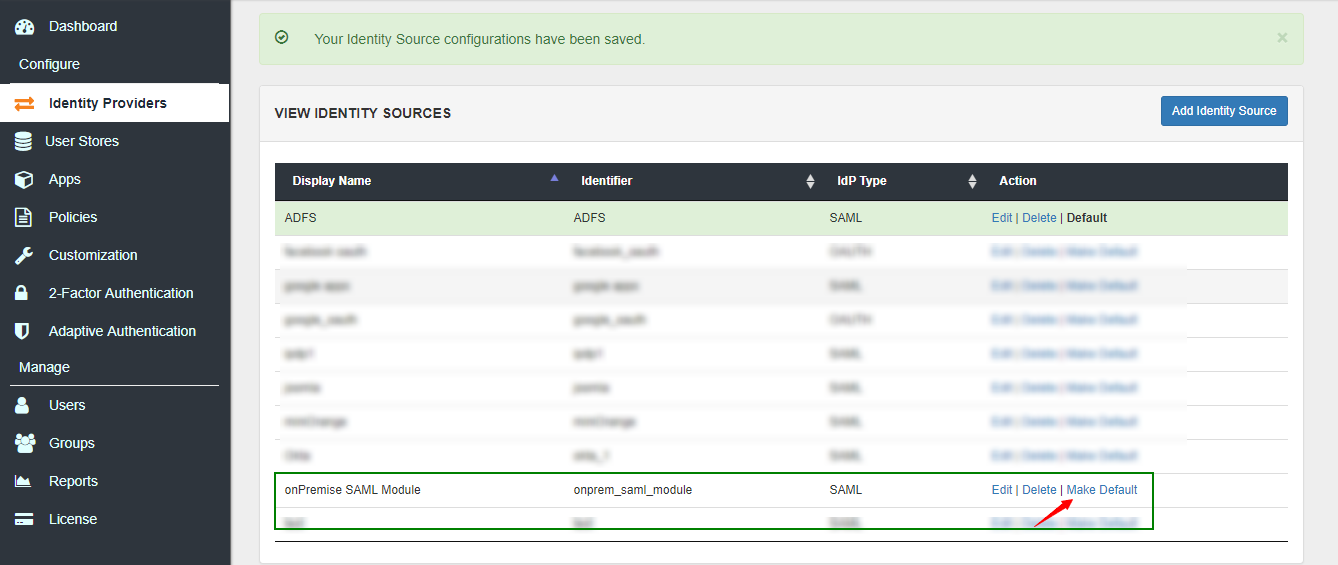Screen dimensions: 1338x565
Task: Sort by the IdP Type column arrows
Action: click(x=972, y=182)
